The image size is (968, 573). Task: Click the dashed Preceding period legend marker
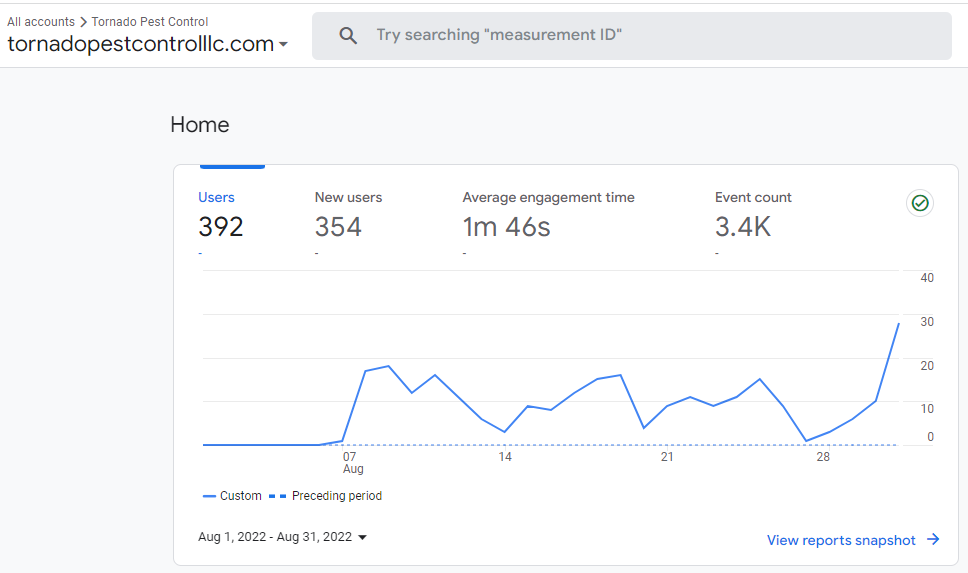pos(277,496)
